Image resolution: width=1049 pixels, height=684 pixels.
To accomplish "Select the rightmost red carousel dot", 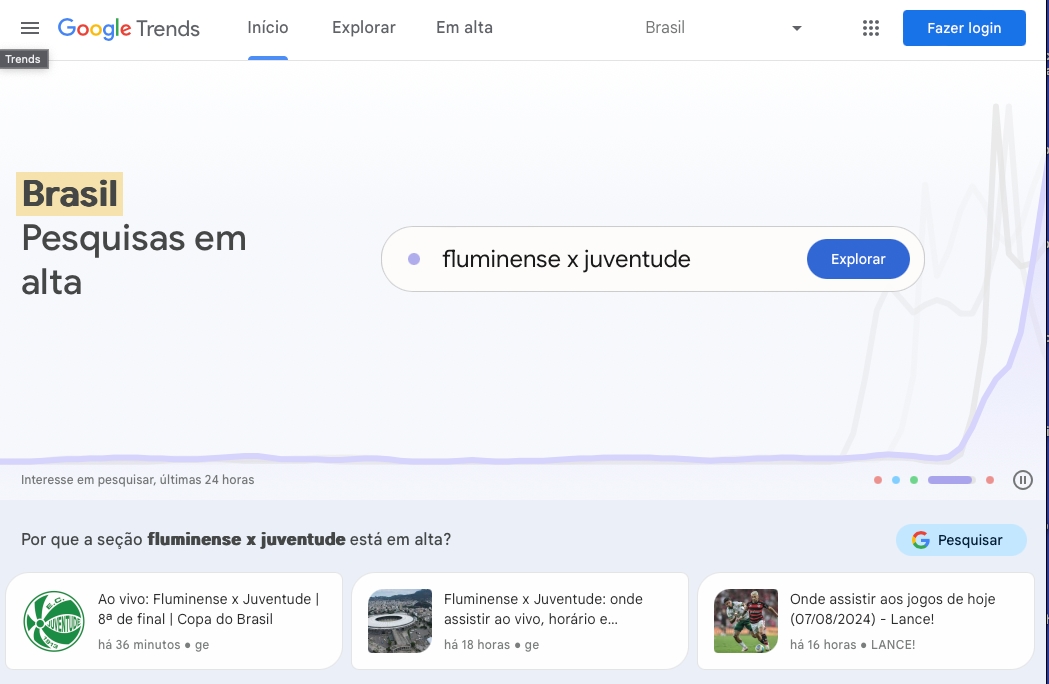I will click(x=990, y=480).
